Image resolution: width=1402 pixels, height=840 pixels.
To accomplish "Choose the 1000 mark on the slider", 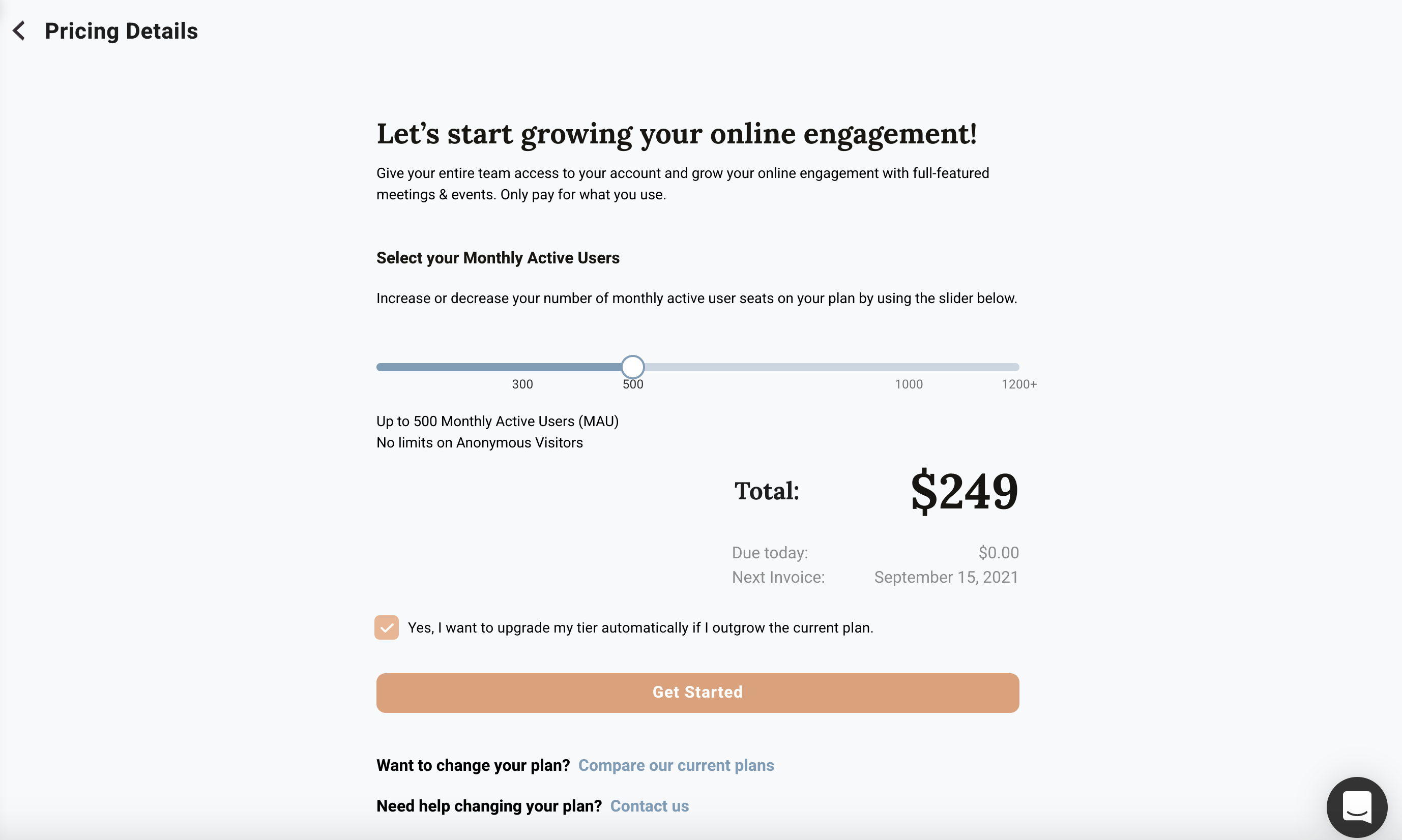I will point(908,384).
